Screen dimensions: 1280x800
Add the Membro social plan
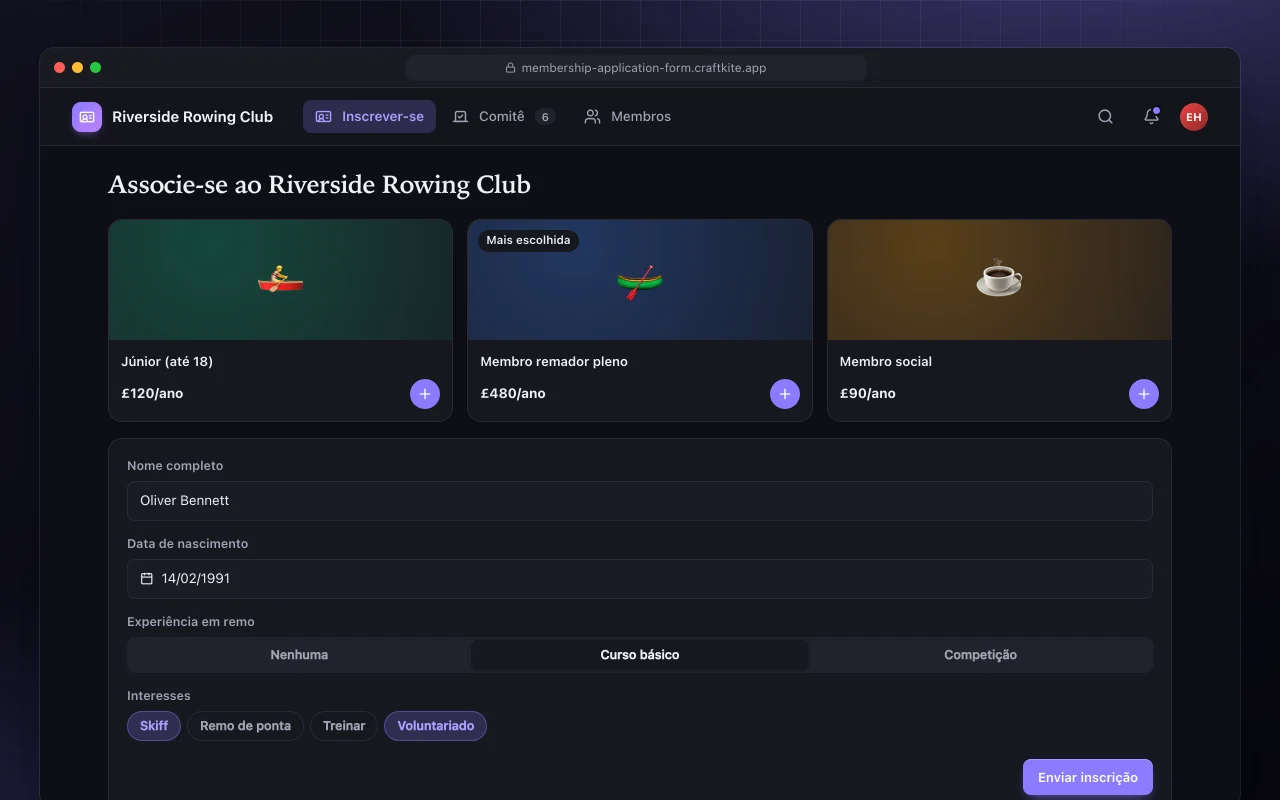1144,394
